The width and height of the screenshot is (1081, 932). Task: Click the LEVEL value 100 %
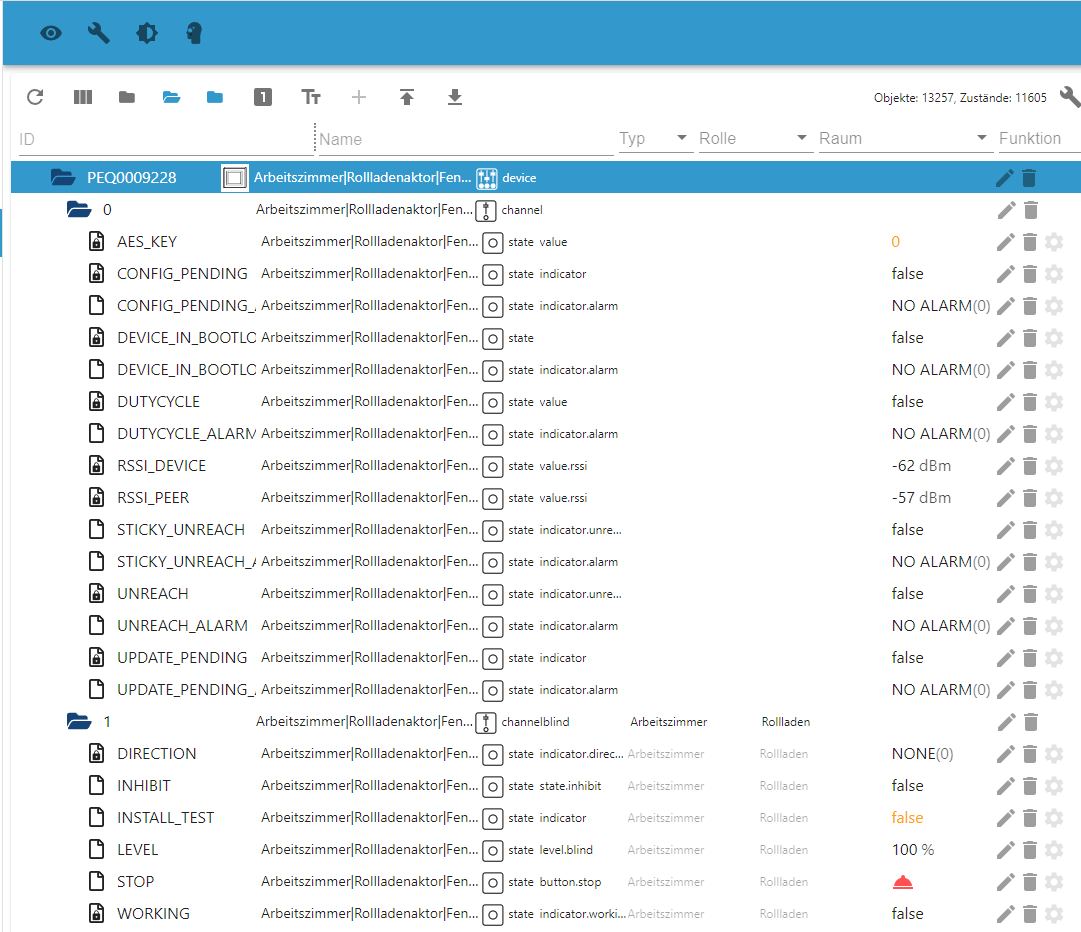tap(913, 850)
